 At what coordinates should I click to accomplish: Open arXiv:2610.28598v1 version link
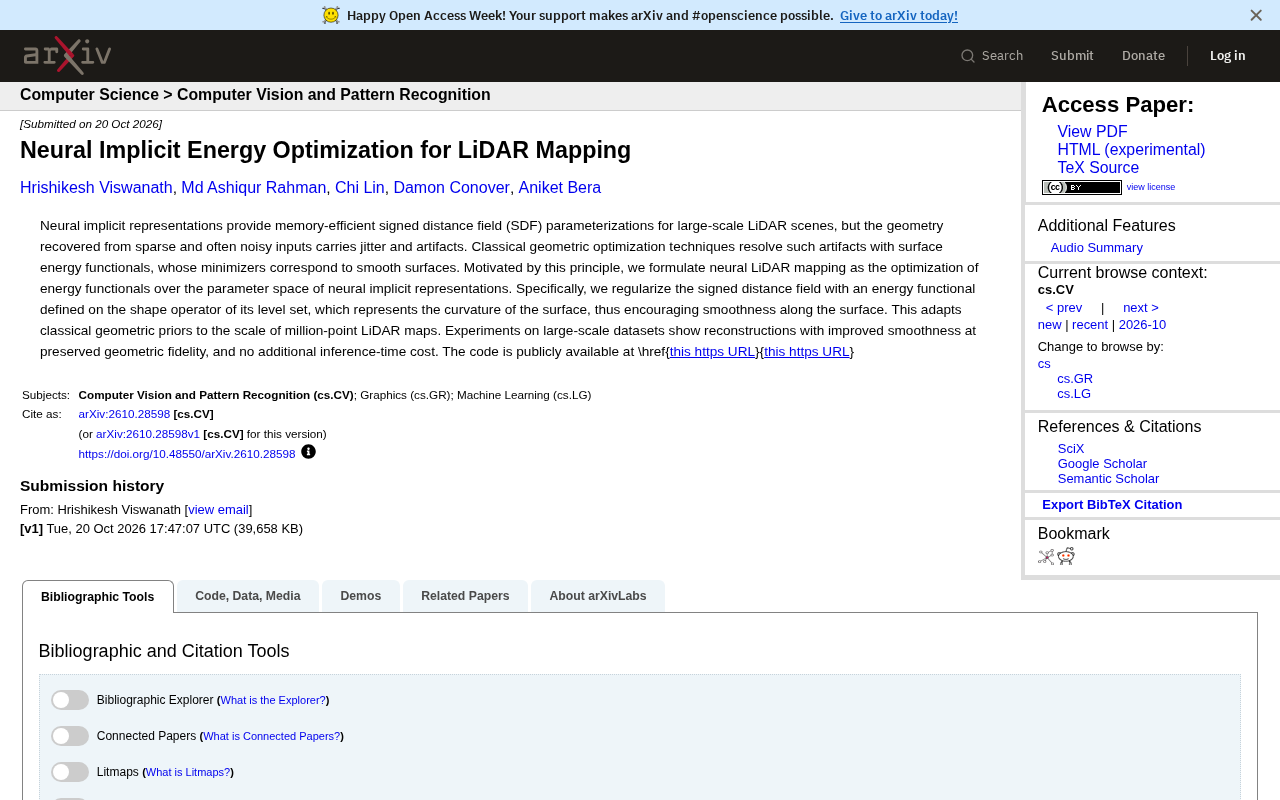pyautogui.click(x=148, y=434)
